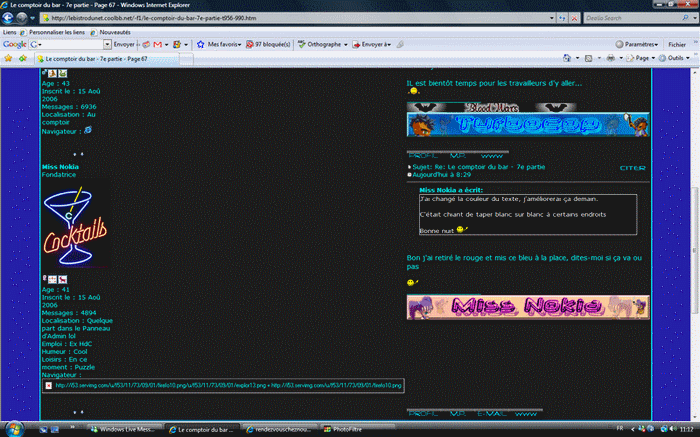Open the Page menu
Viewport: 700px width, 437px height.
[x=641, y=58]
